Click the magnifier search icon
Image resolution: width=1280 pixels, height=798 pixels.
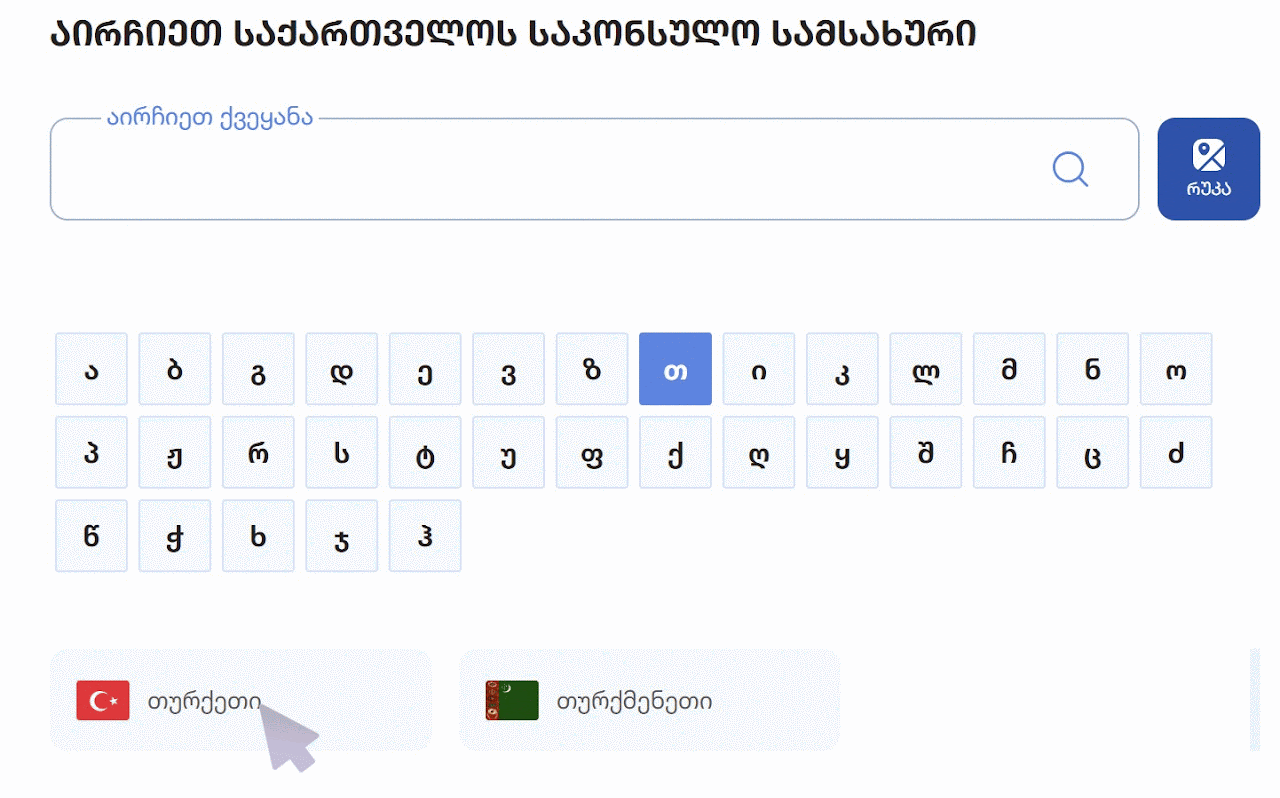1070,169
